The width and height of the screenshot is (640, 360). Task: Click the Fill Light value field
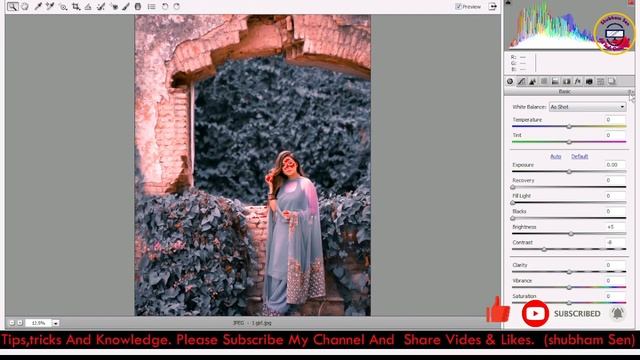615,196
